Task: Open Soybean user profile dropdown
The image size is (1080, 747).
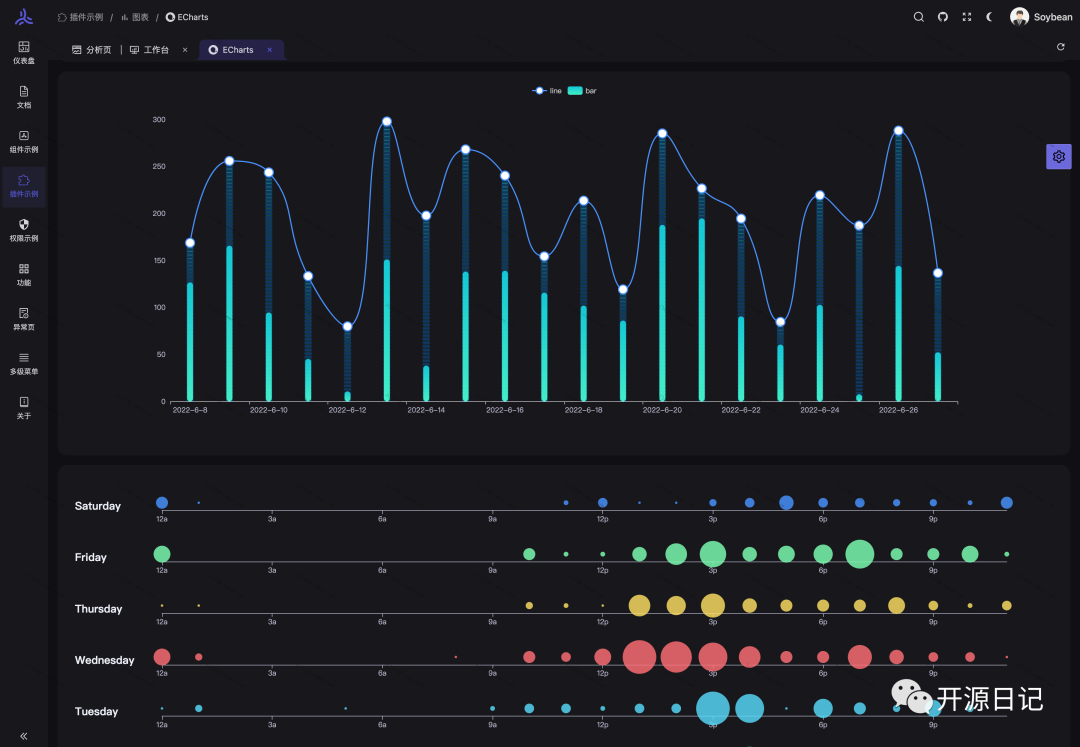Action: (1041, 17)
